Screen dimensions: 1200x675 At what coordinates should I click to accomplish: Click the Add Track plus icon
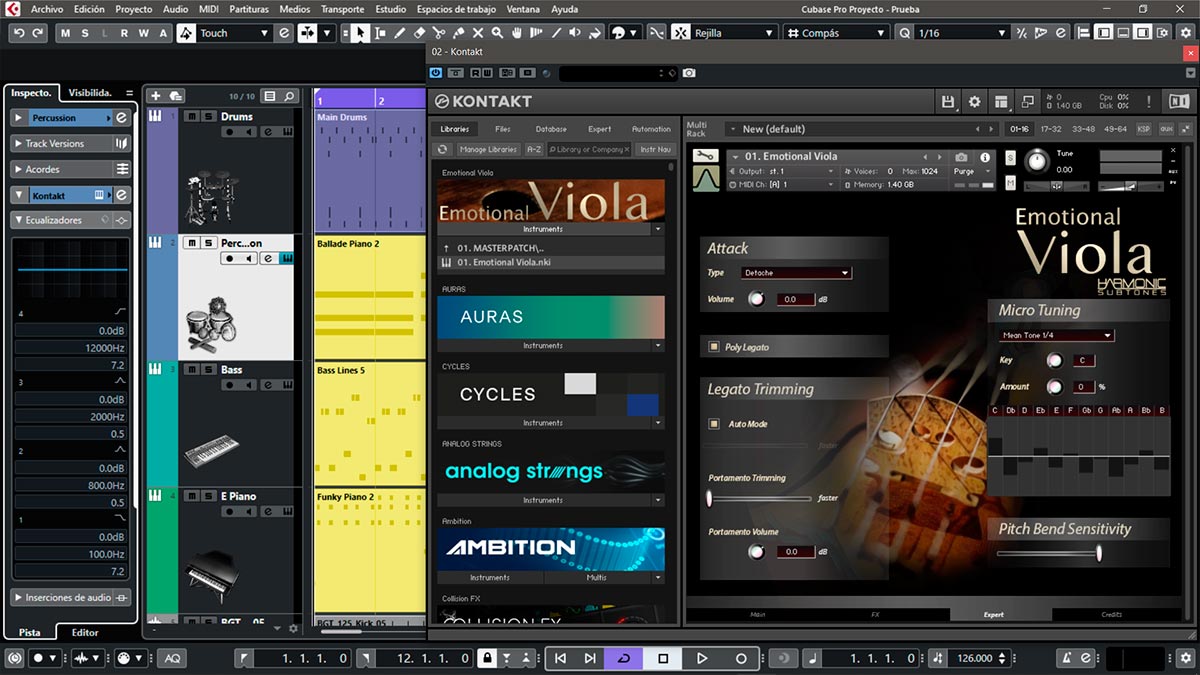155,96
